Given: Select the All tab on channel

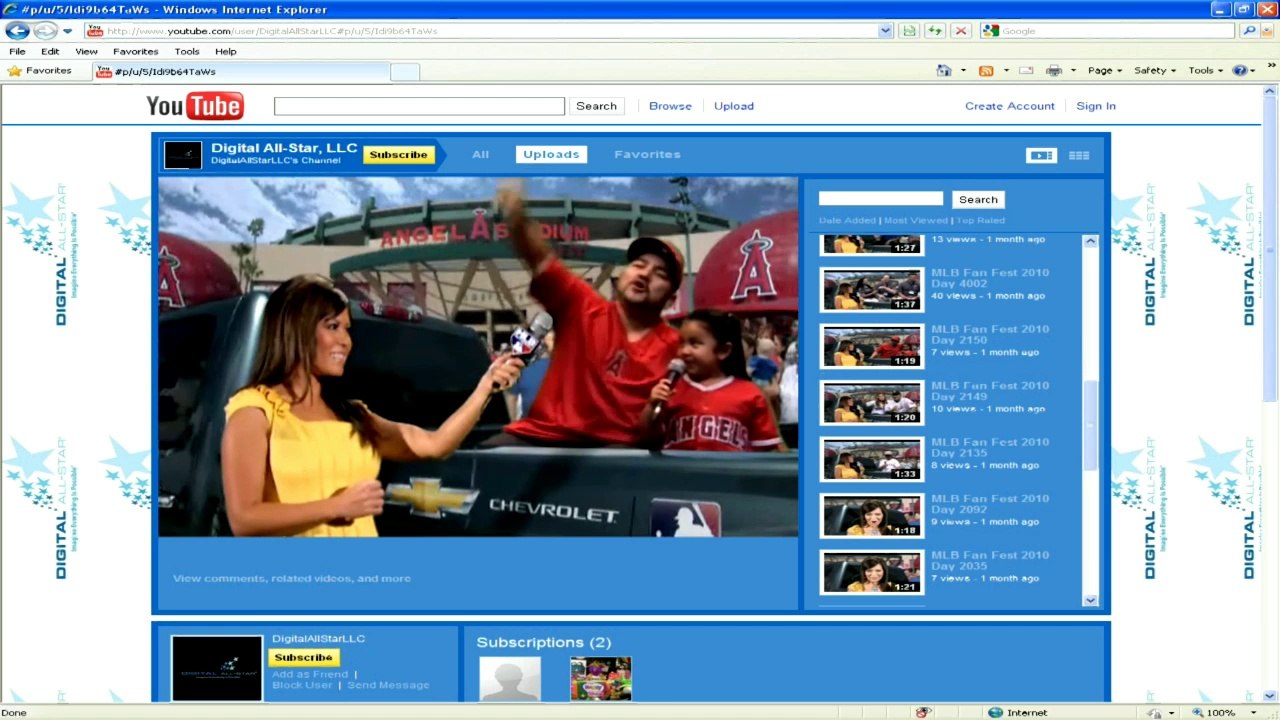Looking at the screenshot, I should pos(481,155).
